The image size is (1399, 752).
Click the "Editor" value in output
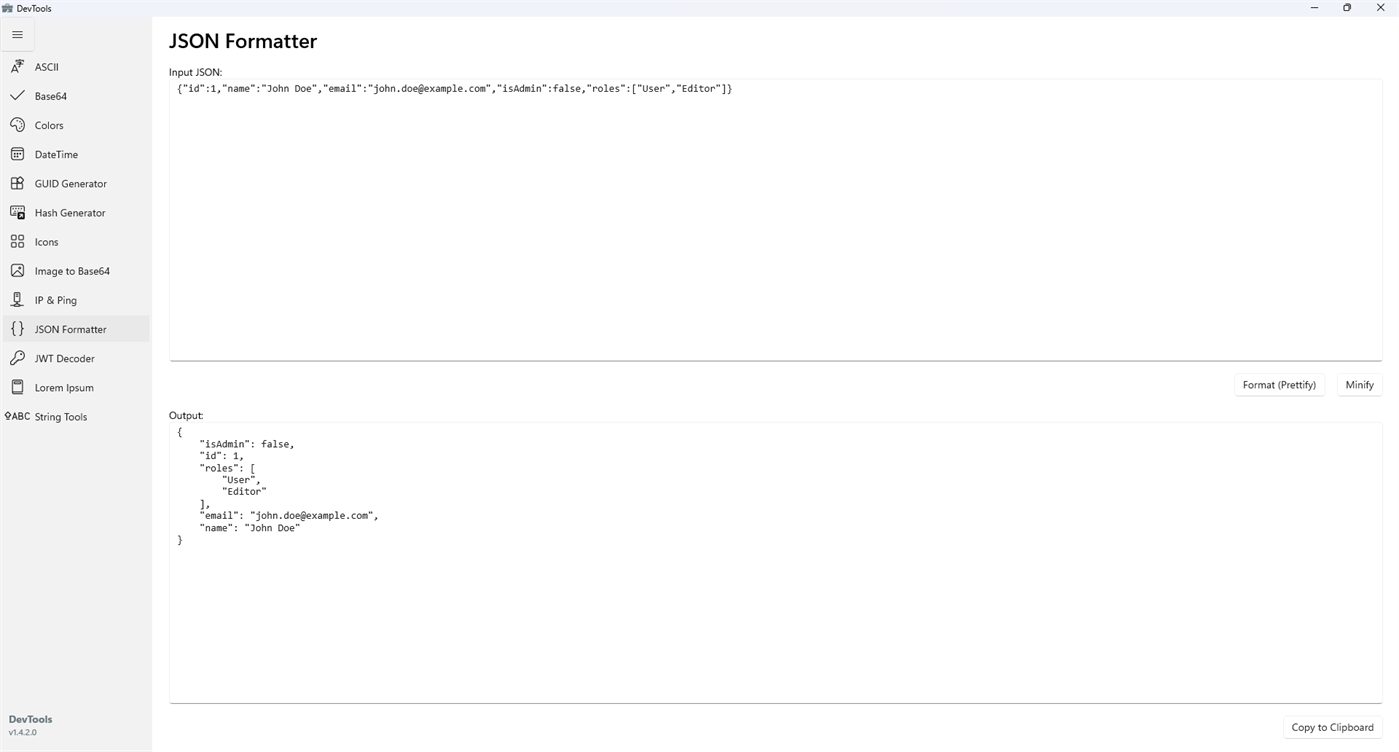(244, 491)
